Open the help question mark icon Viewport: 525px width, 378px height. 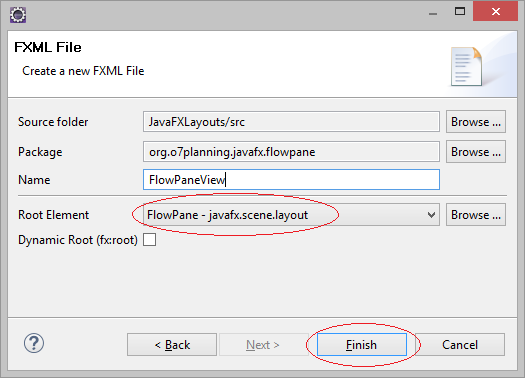(x=34, y=343)
